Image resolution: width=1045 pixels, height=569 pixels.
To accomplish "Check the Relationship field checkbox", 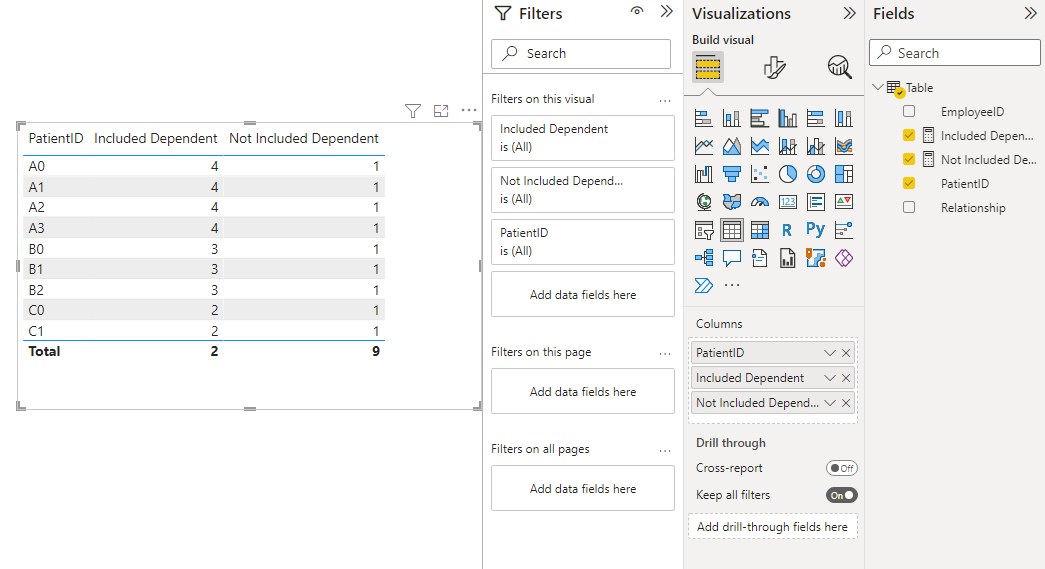I will (909, 207).
